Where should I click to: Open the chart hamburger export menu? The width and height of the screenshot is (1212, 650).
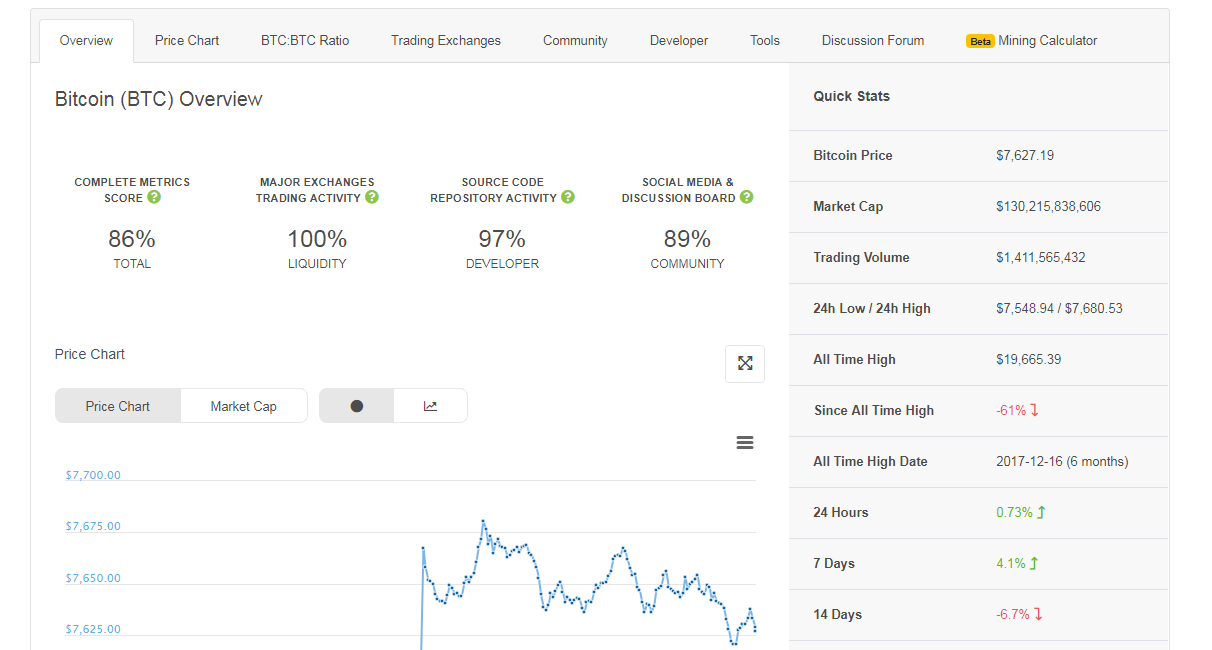745,443
